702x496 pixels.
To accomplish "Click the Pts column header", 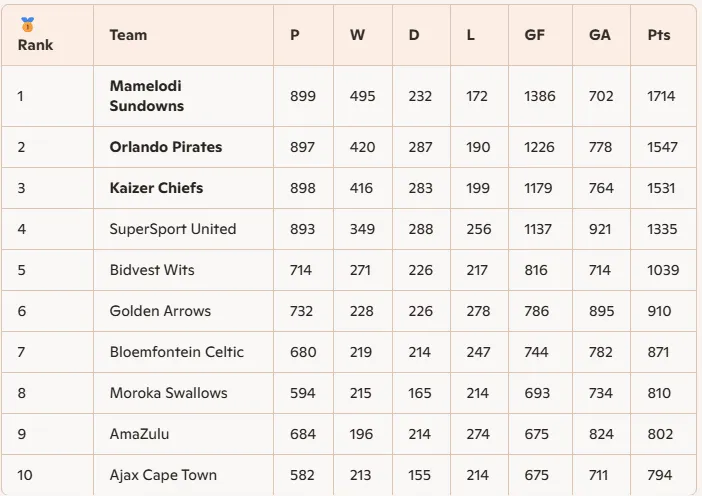I will [659, 35].
